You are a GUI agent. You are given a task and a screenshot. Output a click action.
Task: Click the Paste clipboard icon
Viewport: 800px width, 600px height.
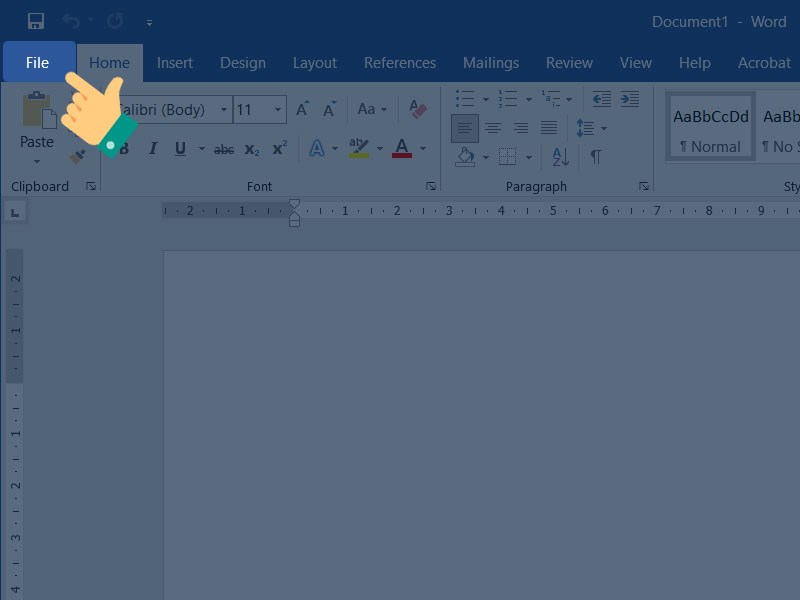tap(39, 110)
